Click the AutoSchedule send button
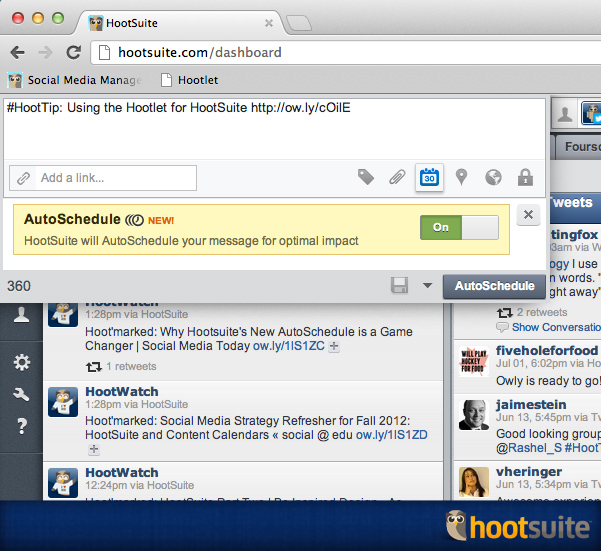 click(494, 286)
